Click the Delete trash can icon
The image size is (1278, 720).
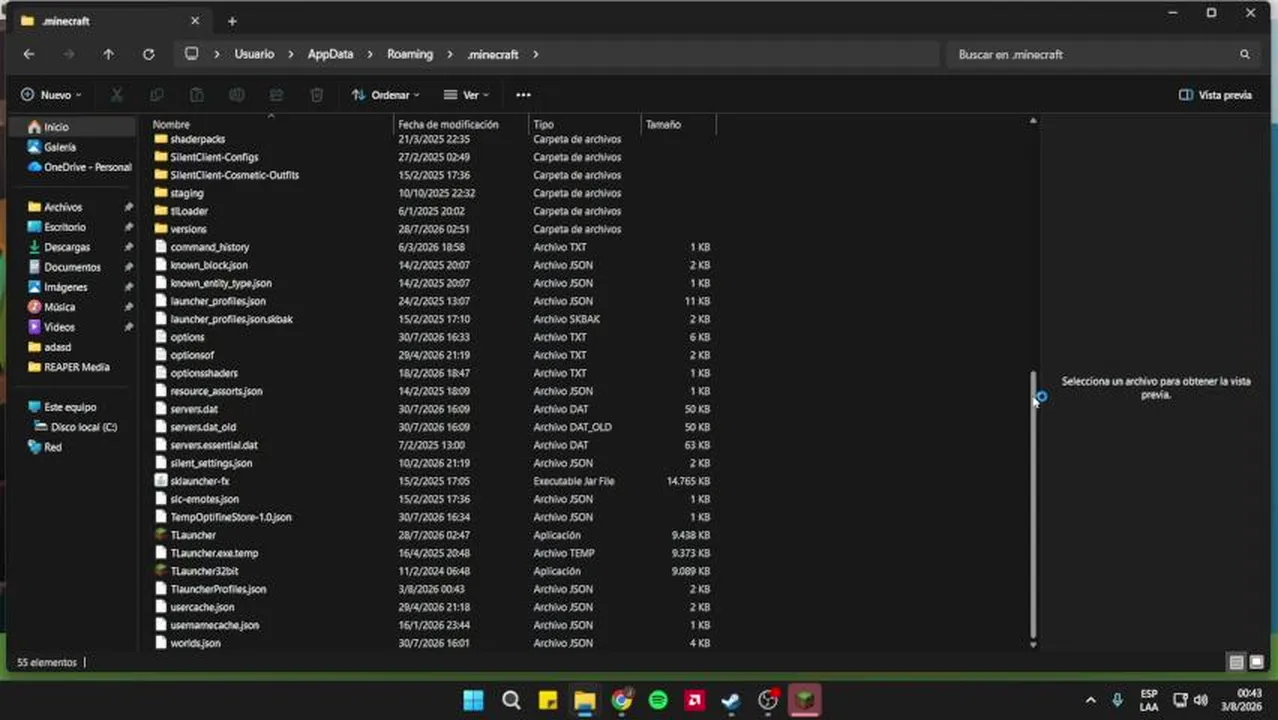pos(317,95)
